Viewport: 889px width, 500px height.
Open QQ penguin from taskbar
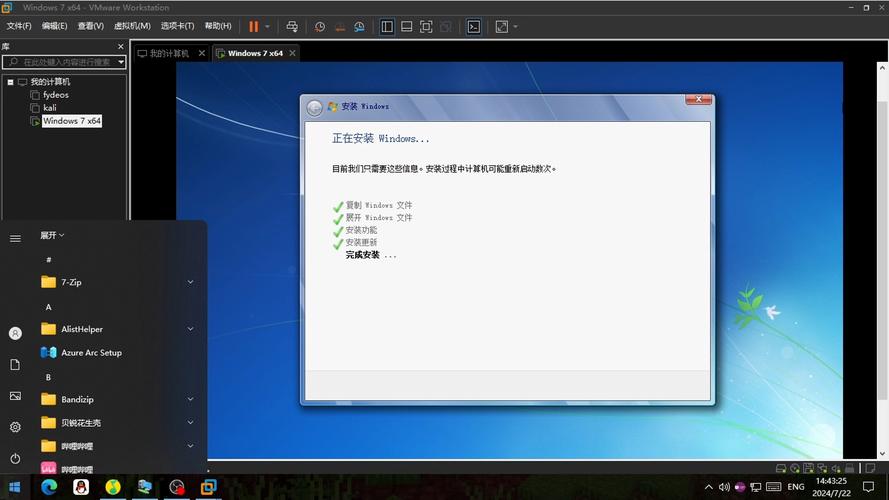81,487
